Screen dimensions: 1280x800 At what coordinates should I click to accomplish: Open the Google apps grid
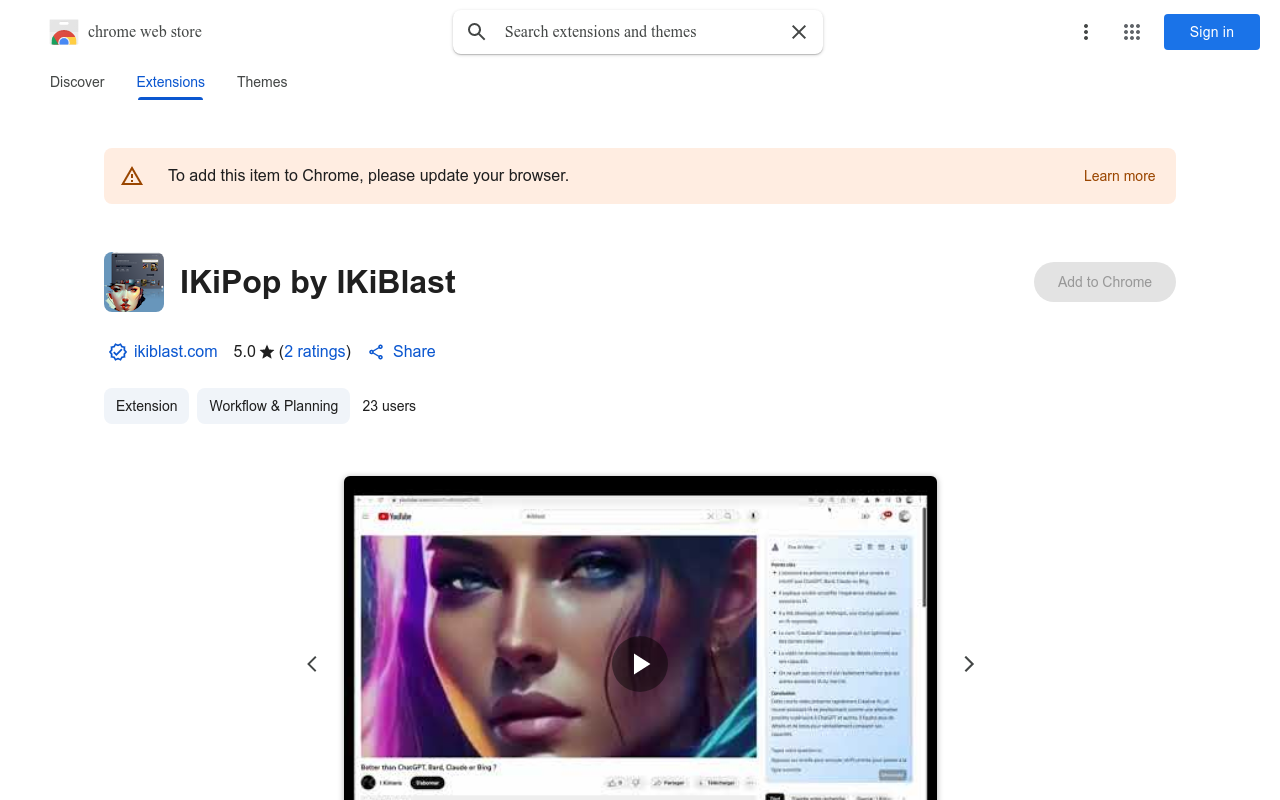tap(1132, 32)
